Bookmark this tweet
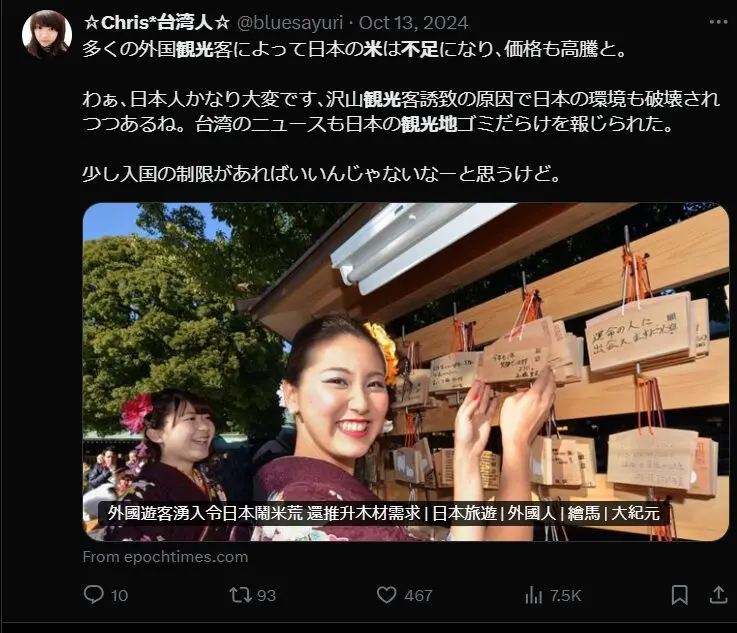Viewport: 737px width, 633px height. 680,595
